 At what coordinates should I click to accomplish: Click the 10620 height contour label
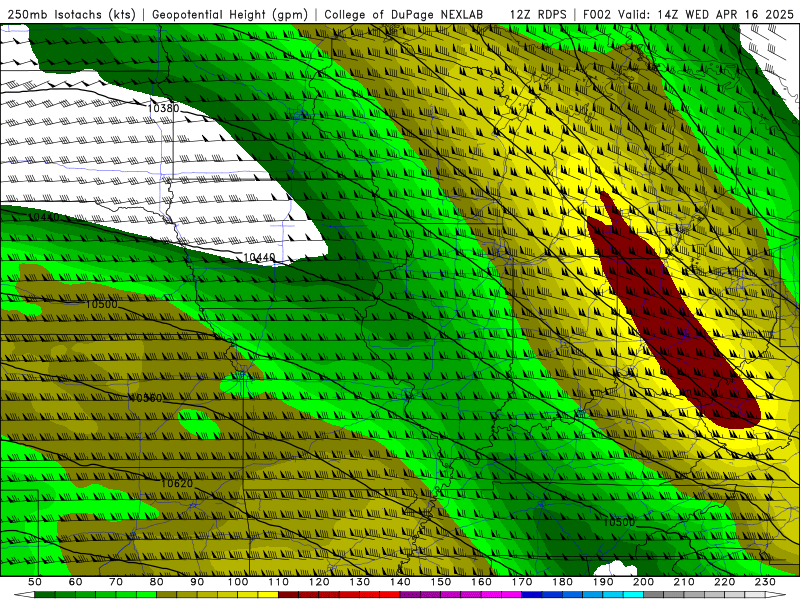(x=177, y=483)
